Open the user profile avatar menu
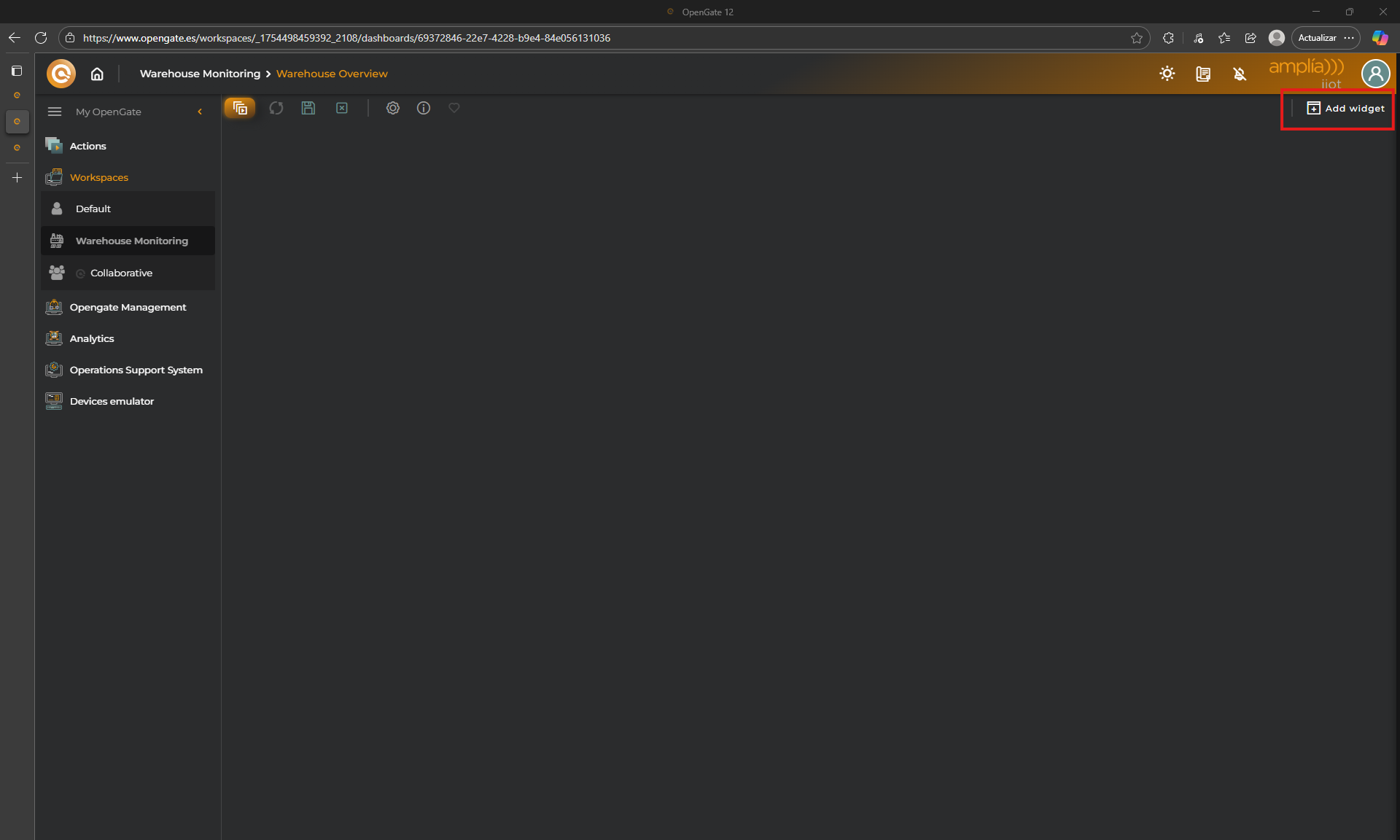1400x840 pixels. tap(1375, 74)
